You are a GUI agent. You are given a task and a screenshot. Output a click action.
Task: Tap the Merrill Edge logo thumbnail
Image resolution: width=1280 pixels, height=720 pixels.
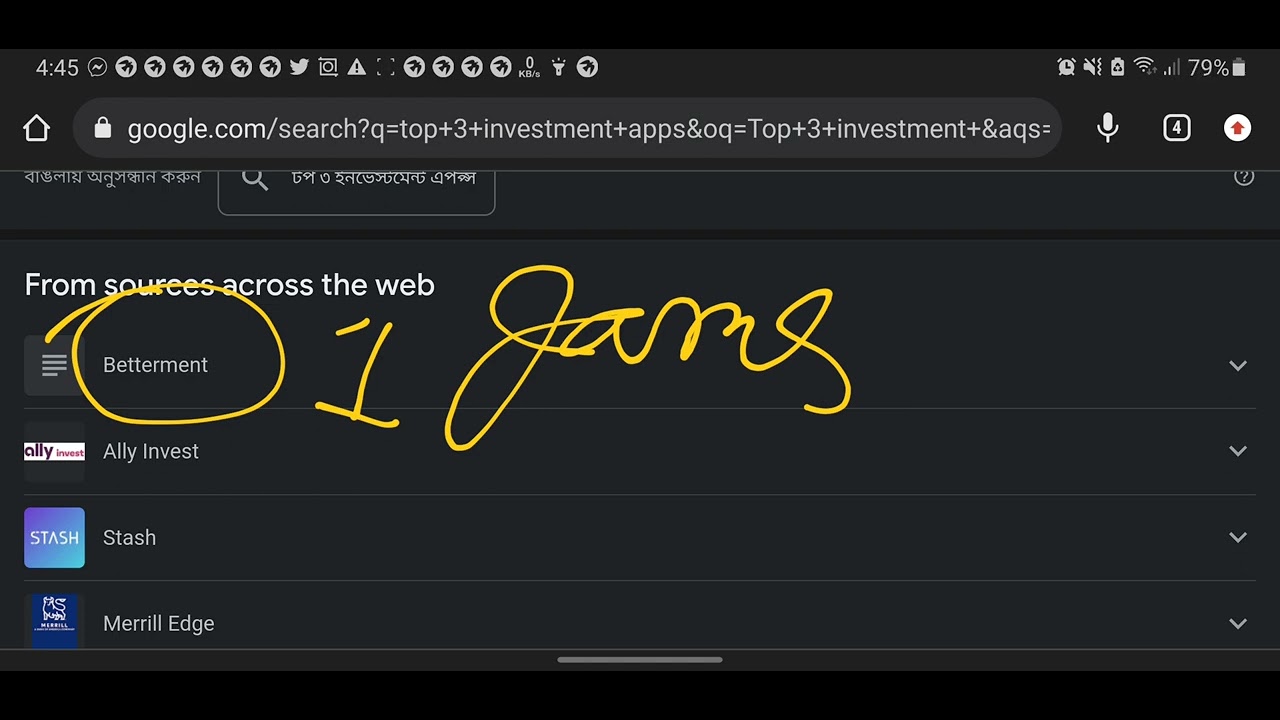(x=54, y=621)
